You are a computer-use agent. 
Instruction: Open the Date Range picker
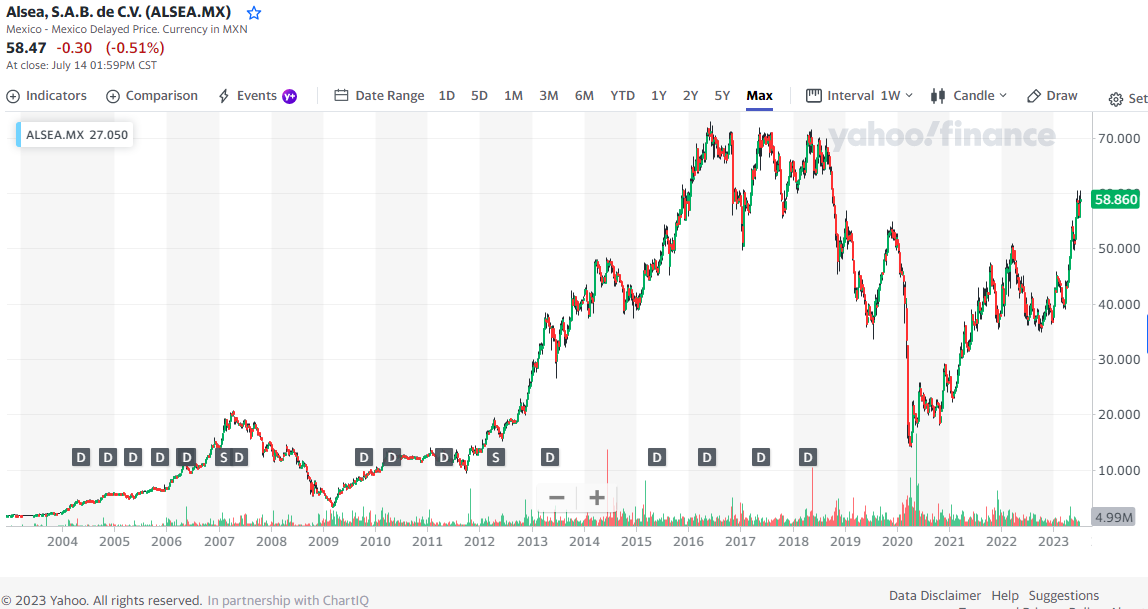point(379,96)
